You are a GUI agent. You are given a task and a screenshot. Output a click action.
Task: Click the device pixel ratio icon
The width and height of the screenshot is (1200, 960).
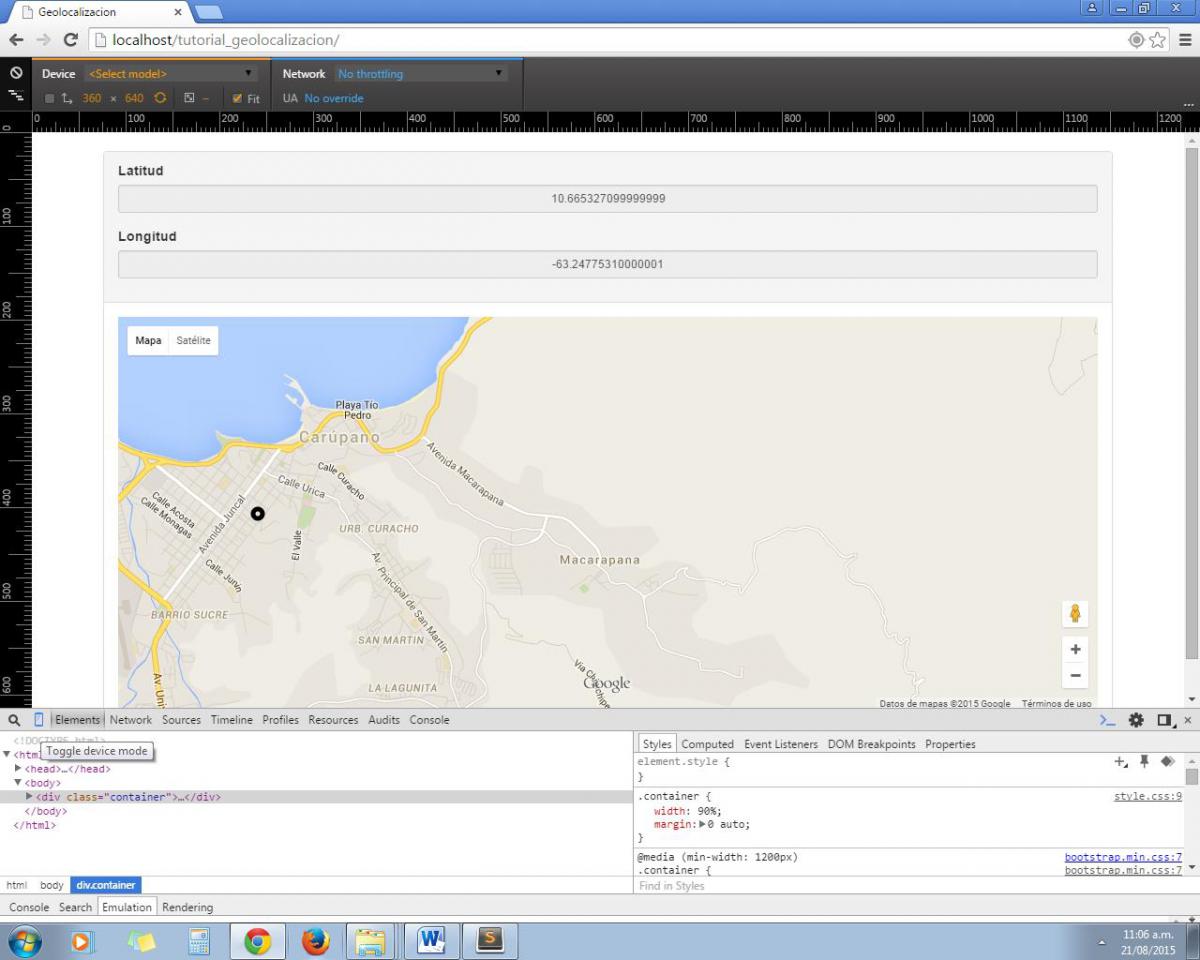188,99
